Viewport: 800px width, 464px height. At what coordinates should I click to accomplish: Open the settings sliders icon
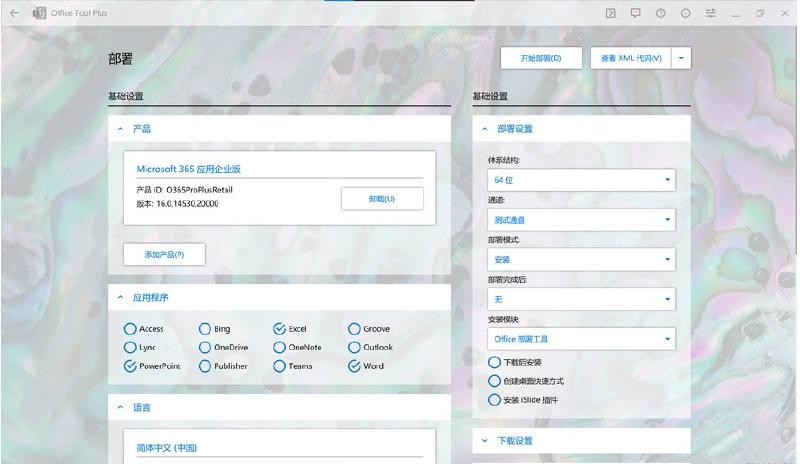tap(710, 13)
